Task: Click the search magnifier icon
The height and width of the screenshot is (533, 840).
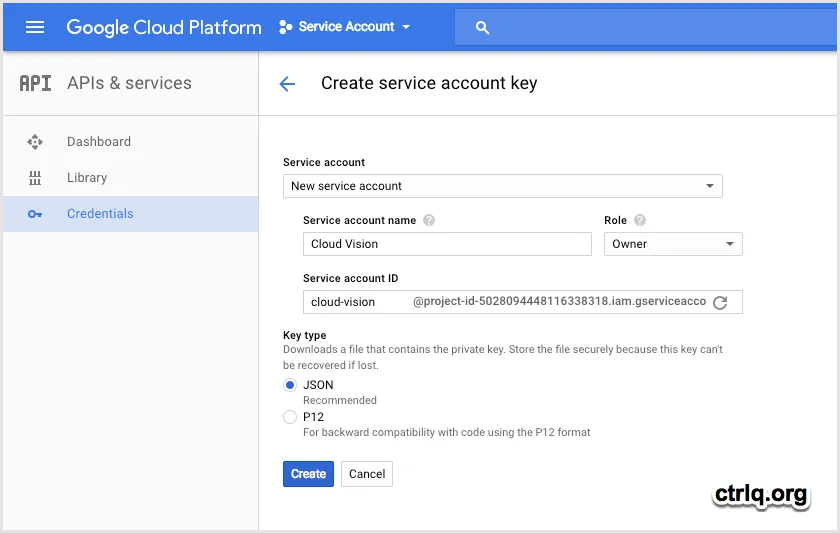Action: tap(482, 27)
